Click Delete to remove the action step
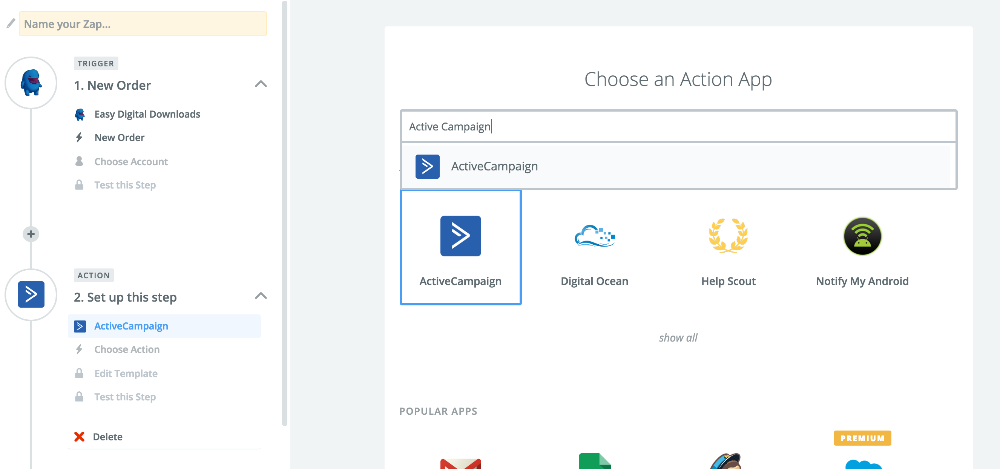 pos(108,437)
